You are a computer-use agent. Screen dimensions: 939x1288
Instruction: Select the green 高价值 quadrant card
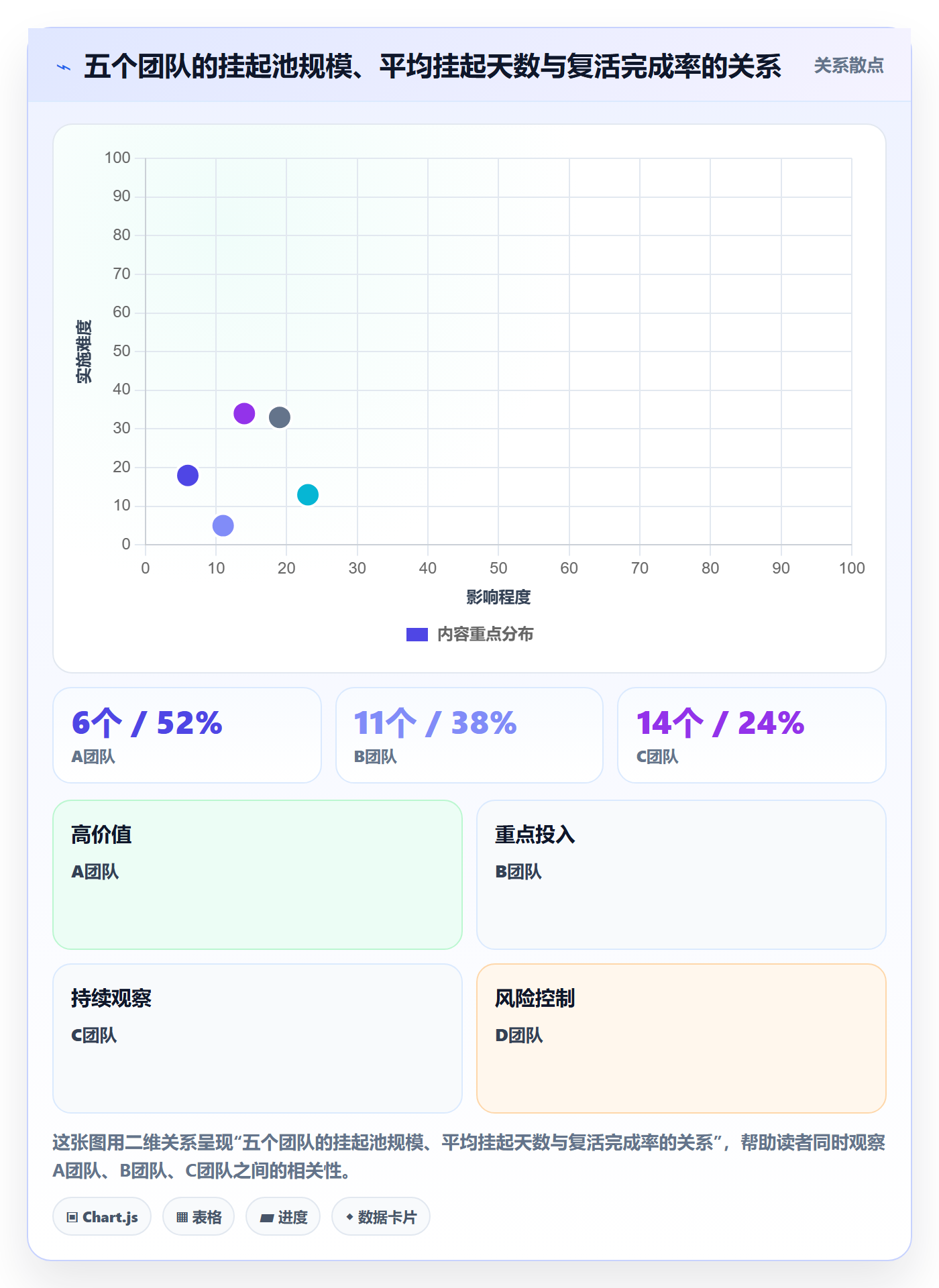pyautogui.click(x=258, y=875)
